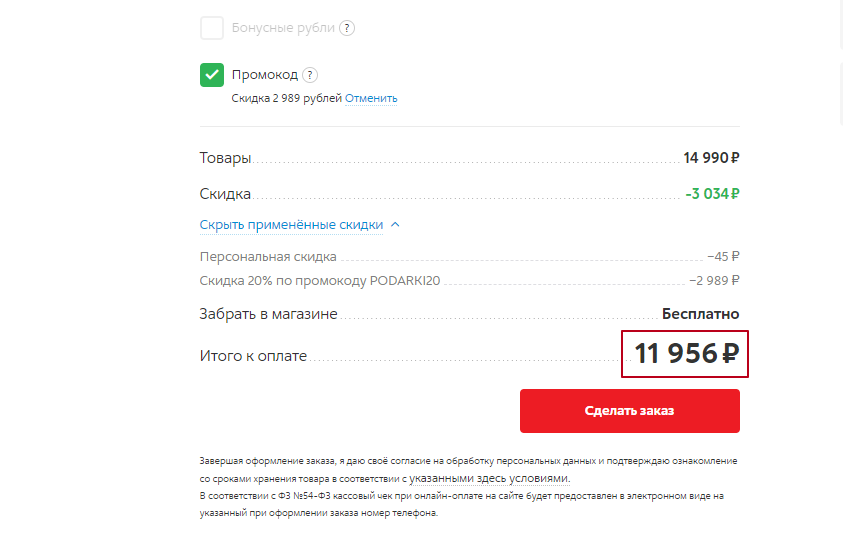Click the Забрать в магазине label
Viewport: 843px width, 541px height.
(268, 314)
